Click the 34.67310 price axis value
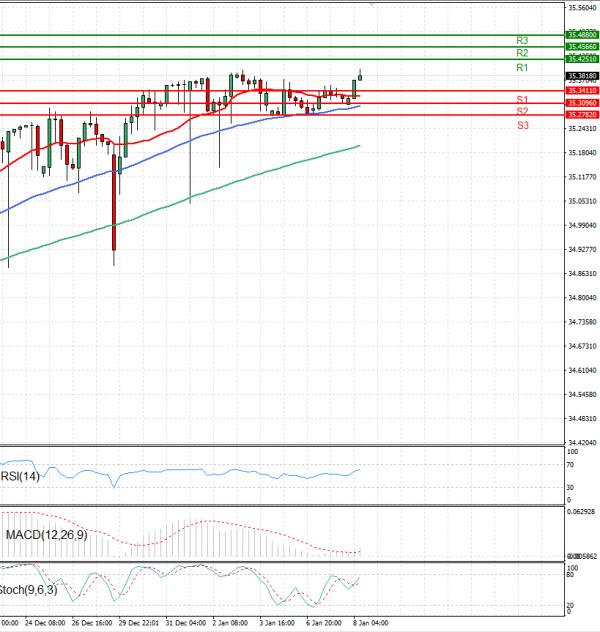This screenshot has height=632, width=600. 582,346
